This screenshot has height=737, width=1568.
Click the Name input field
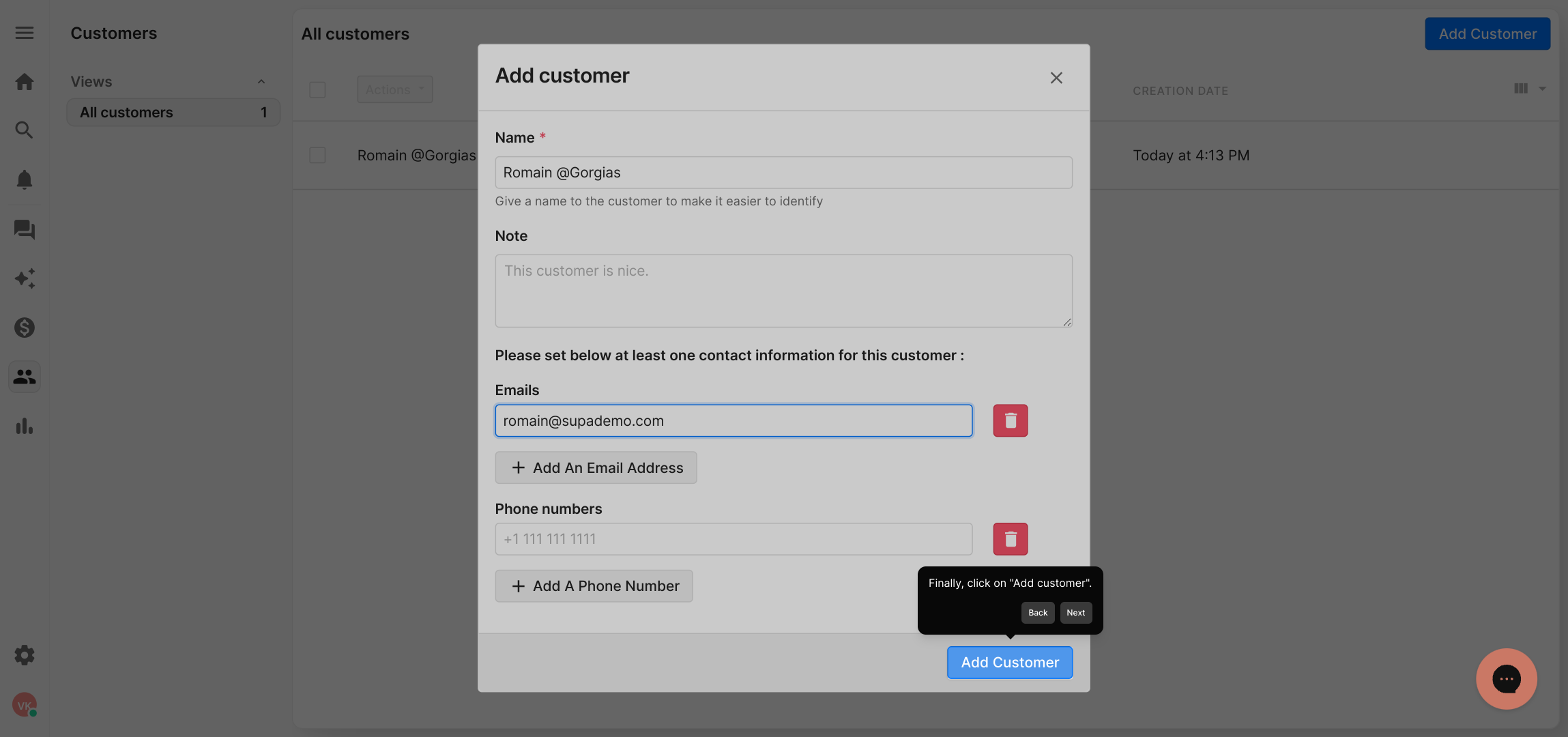click(783, 173)
